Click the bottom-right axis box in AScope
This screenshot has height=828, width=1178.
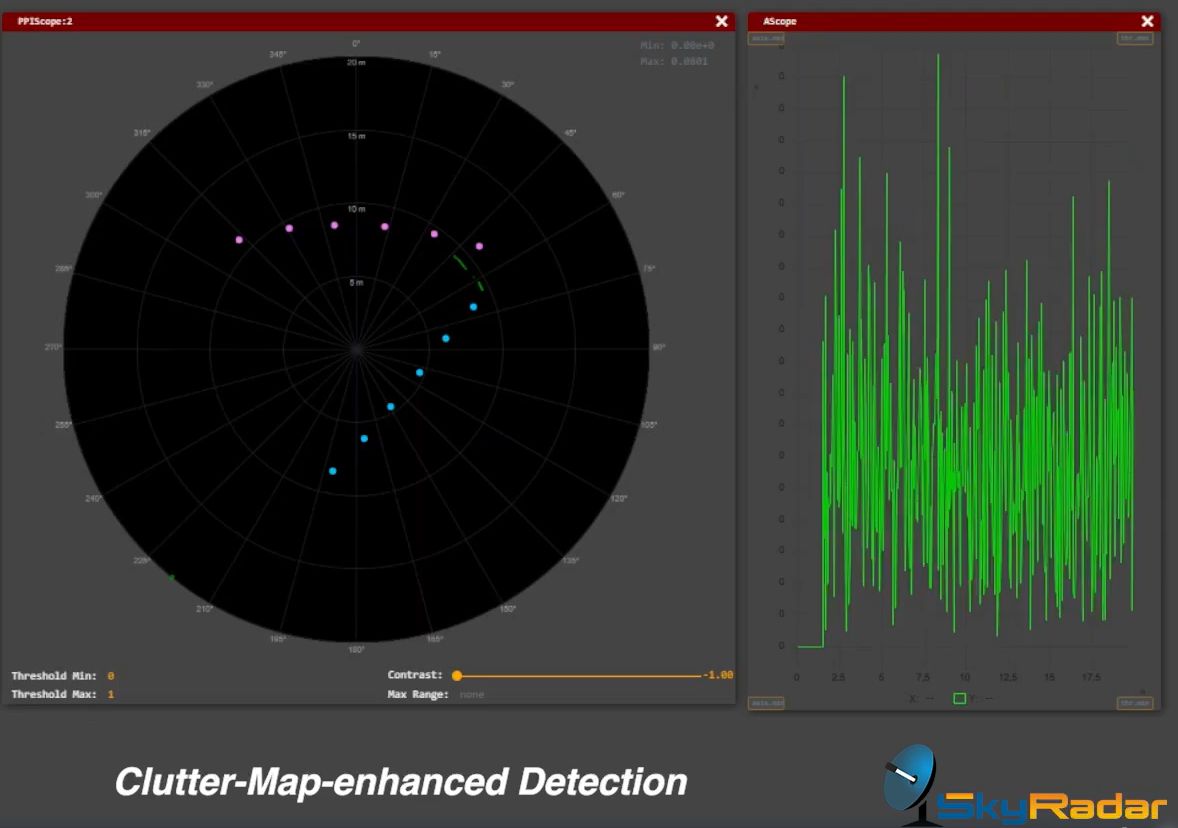pyautogui.click(x=1134, y=703)
